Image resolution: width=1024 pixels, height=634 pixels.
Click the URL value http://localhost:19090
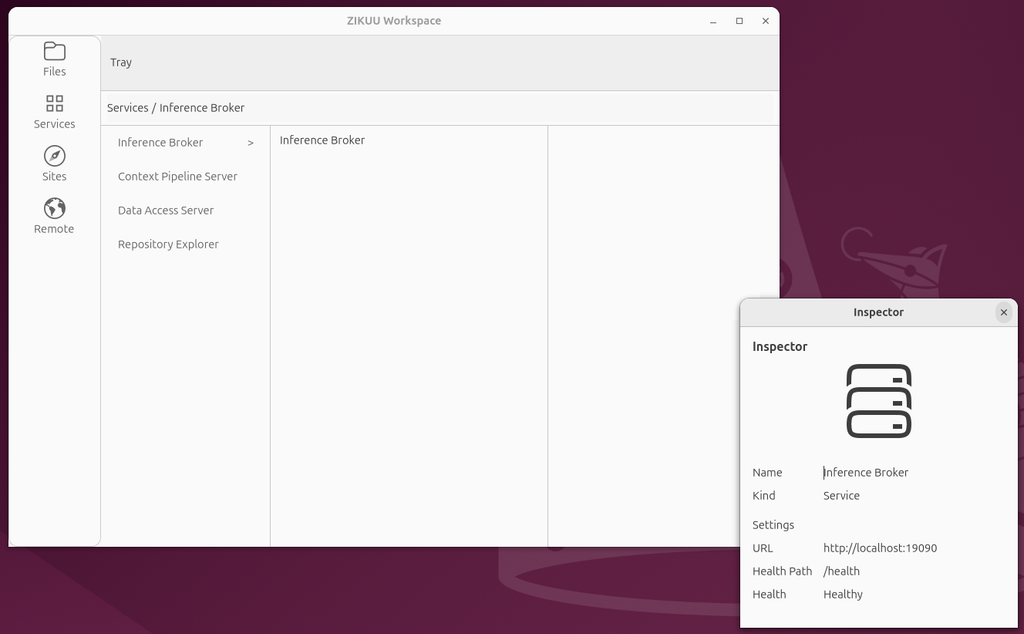[880, 548]
